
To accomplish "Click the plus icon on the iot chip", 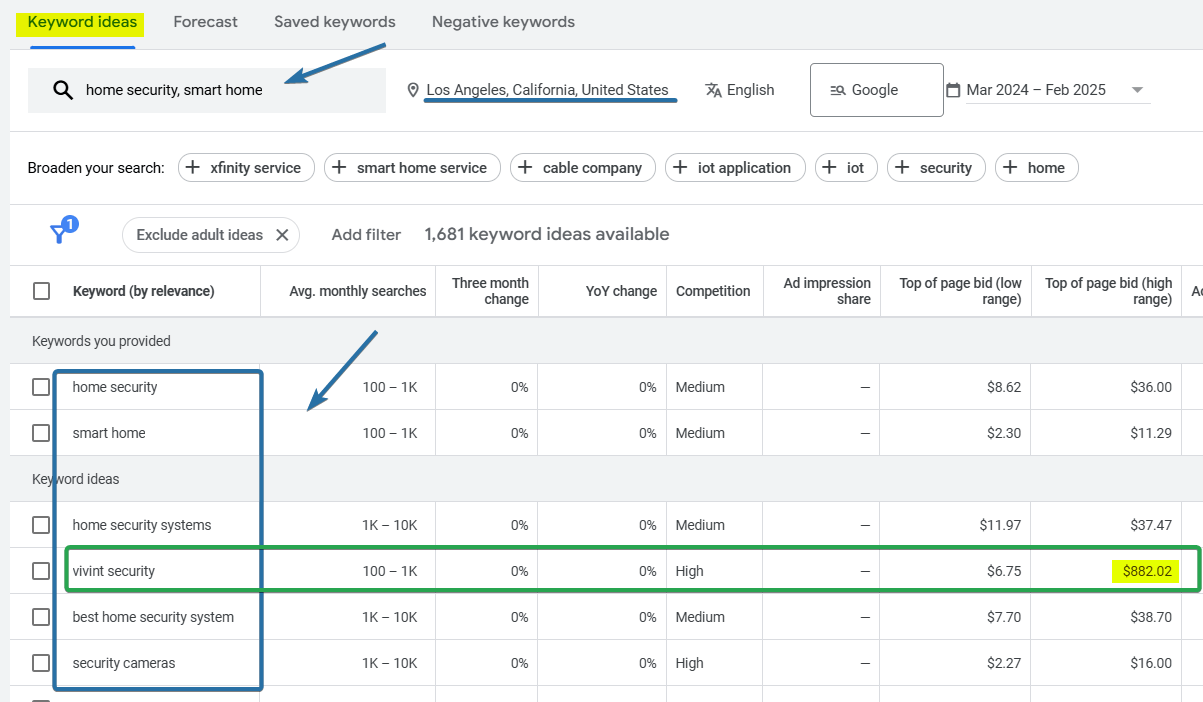I will tap(828, 167).
